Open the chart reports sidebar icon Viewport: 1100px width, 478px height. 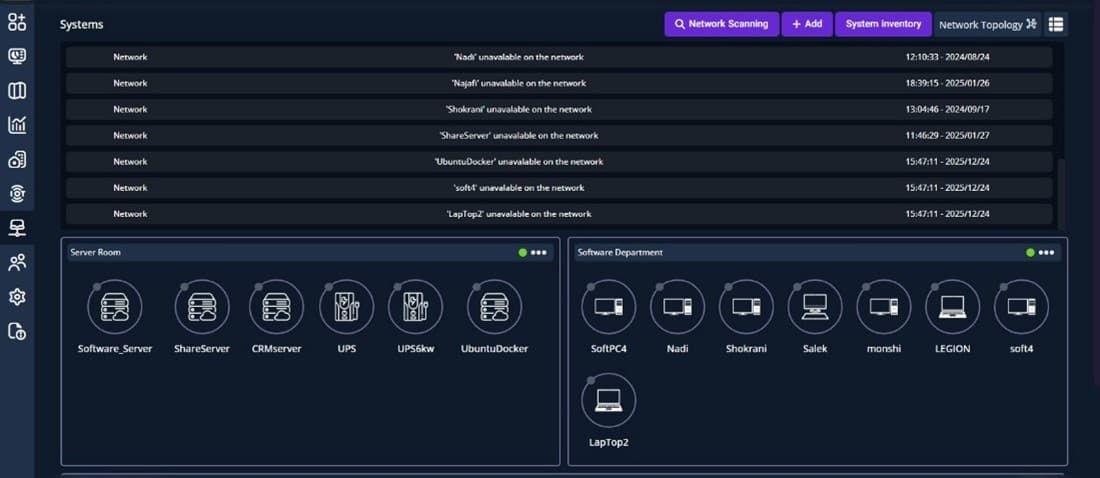point(17,125)
